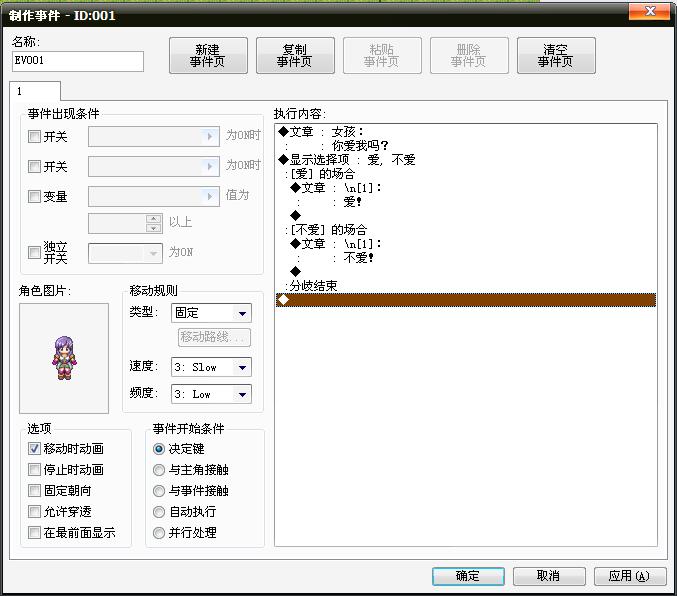Enable the 独立开关 condition checkbox
The height and width of the screenshot is (596, 677).
(34, 252)
